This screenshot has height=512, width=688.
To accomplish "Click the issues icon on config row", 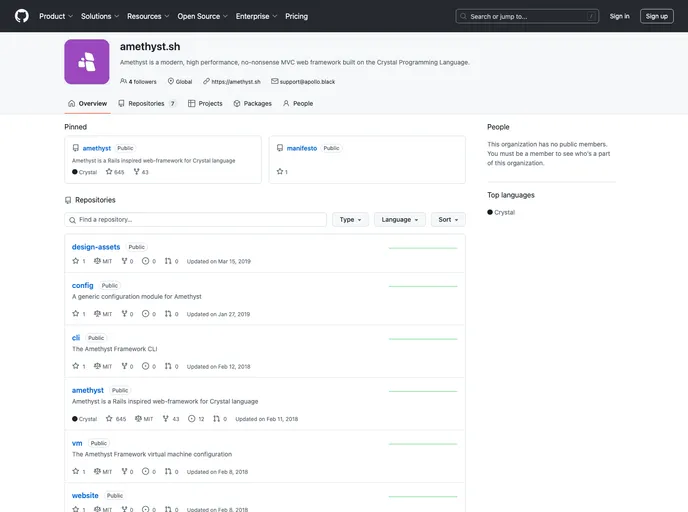I will tap(145, 314).
